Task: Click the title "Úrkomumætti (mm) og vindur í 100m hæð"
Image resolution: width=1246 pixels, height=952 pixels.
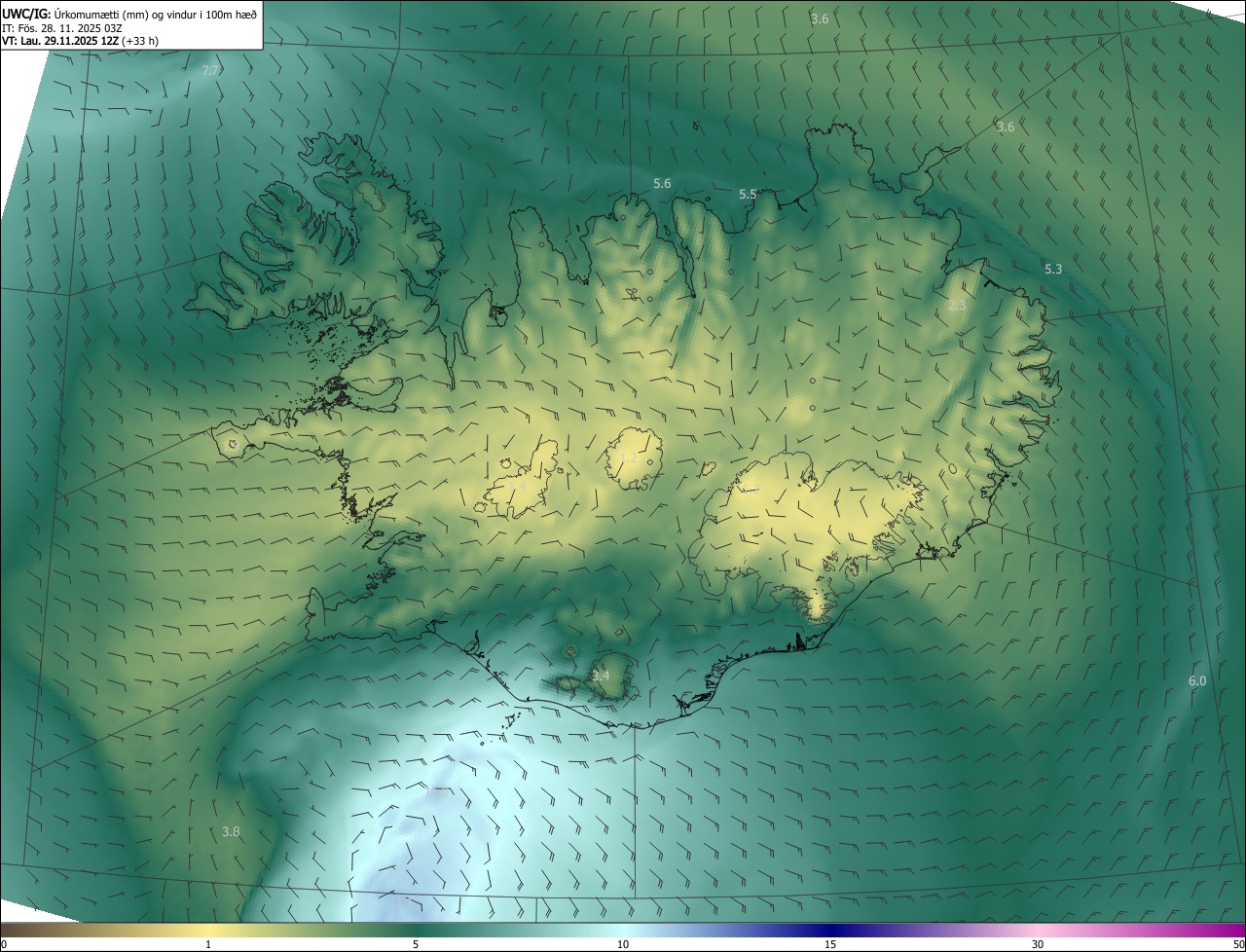Action: [155, 15]
